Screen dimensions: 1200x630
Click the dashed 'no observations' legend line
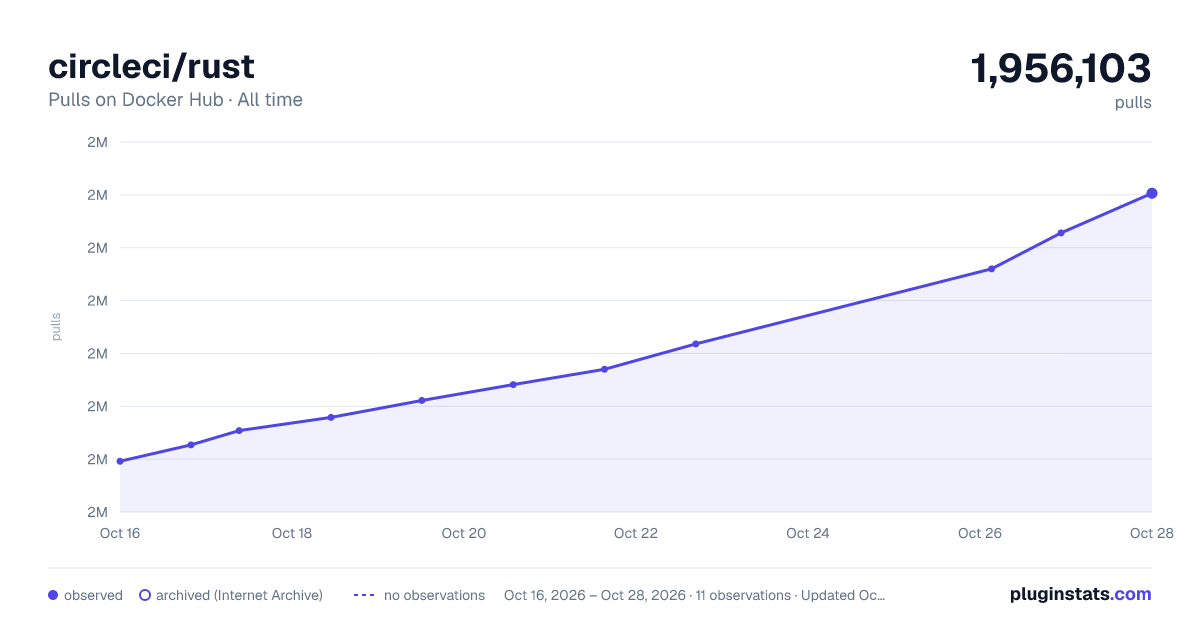[x=364, y=595]
